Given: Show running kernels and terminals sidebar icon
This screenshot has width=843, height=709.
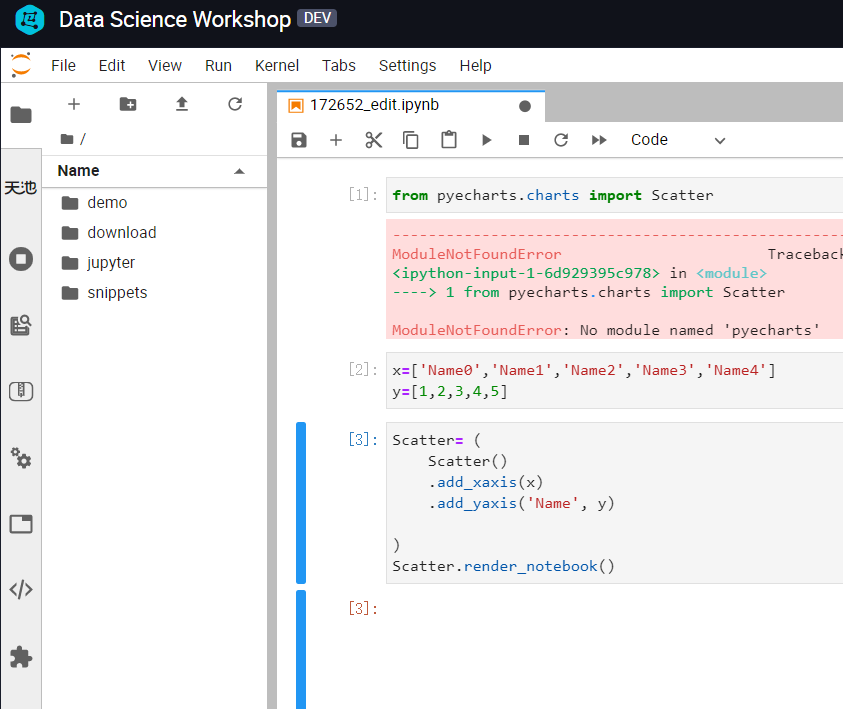Looking at the screenshot, I should (21, 259).
